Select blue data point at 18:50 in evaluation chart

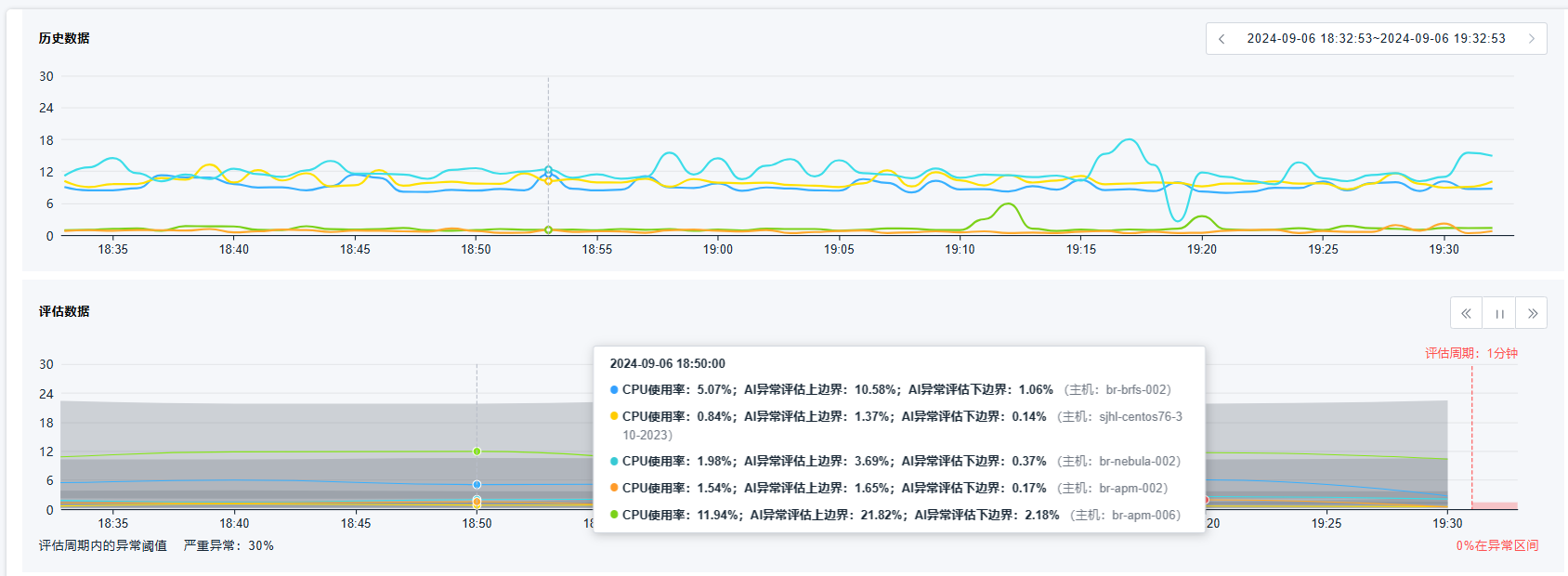coord(477,485)
